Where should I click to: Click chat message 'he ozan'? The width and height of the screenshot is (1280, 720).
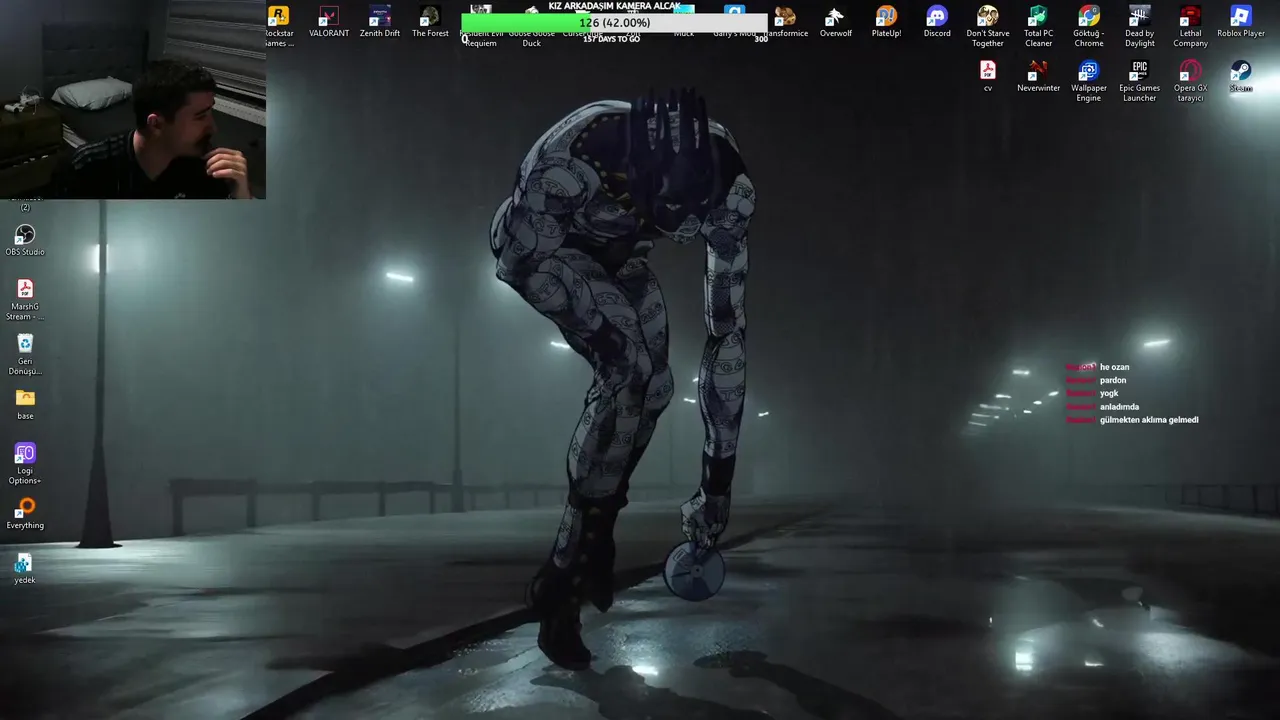click(1114, 367)
